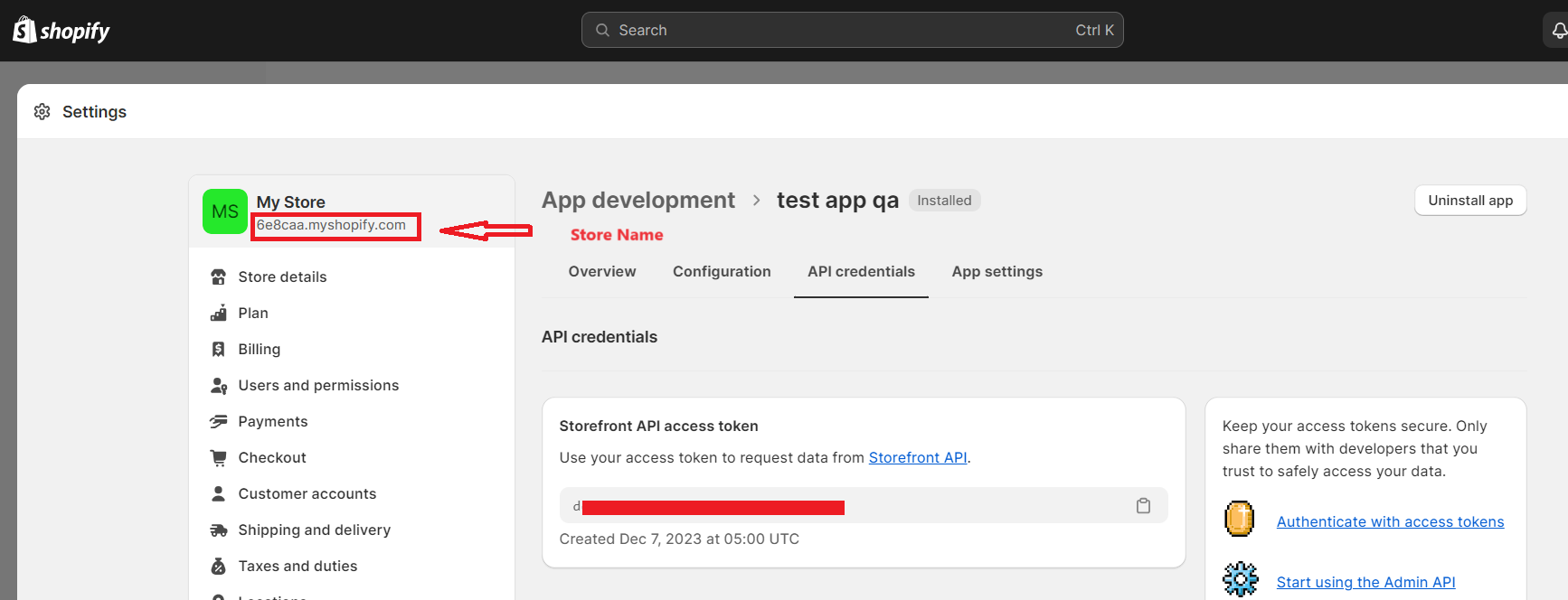Image resolution: width=1568 pixels, height=600 pixels.
Task: Open the App settings tab
Action: pyautogui.click(x=997, y=271)
